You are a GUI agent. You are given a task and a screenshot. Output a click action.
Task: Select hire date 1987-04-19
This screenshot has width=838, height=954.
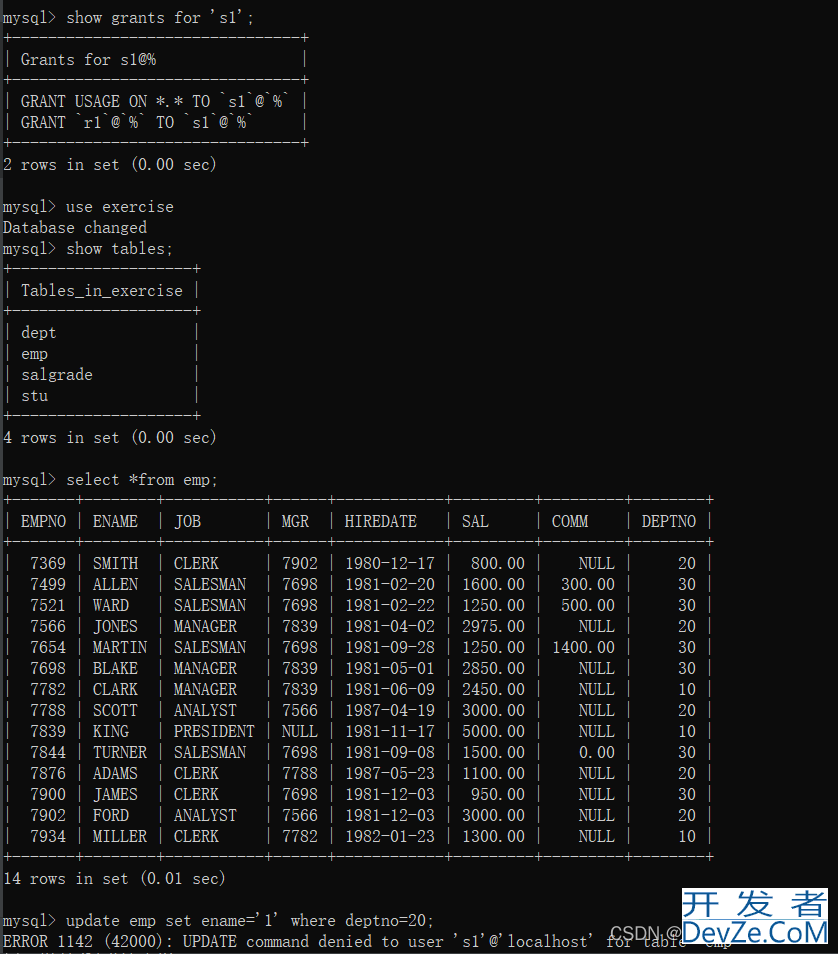point(390,711)
